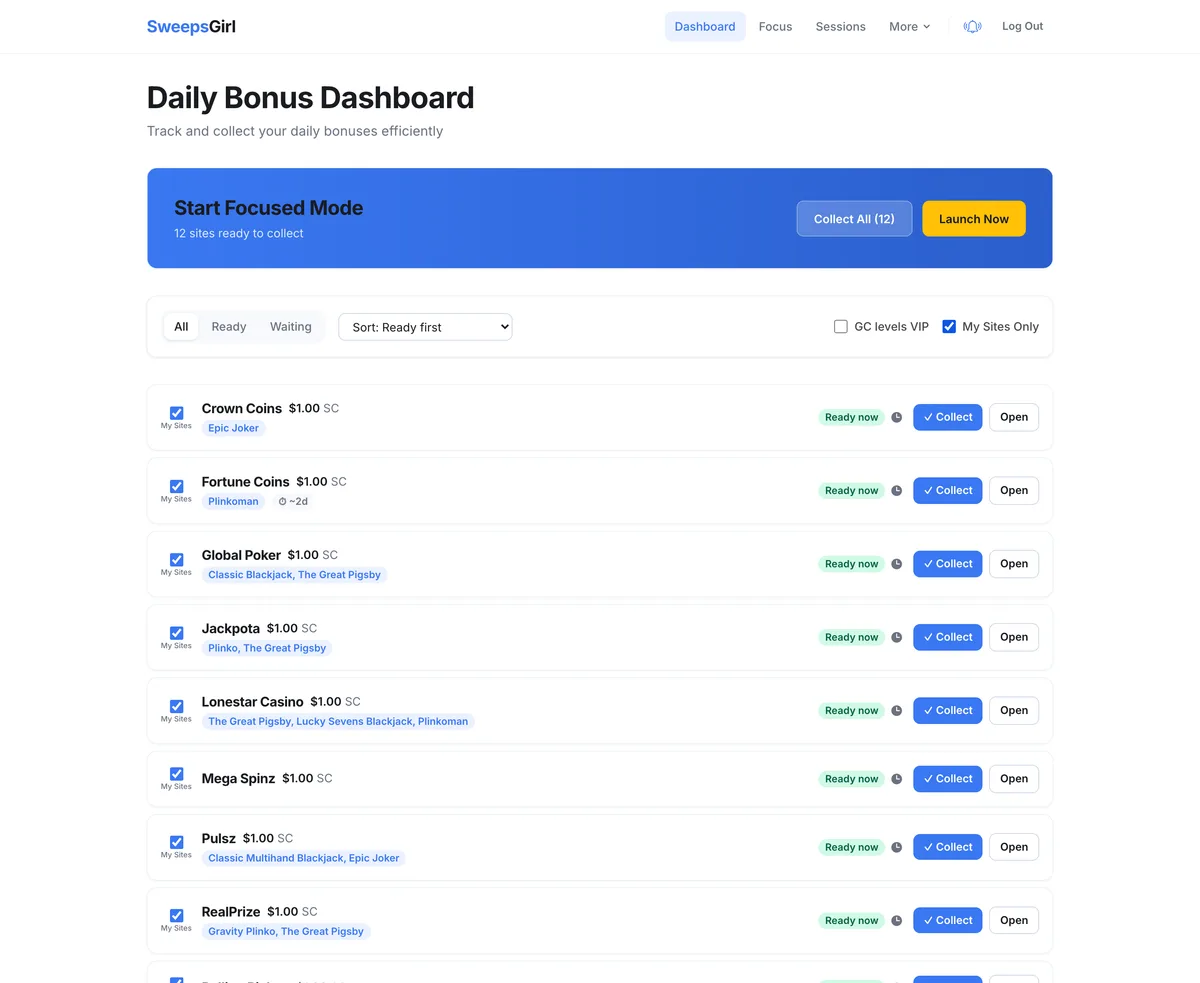The width and height of the screenshot is (1200, 983).
Task: Uncheck My Sites for Lonestar Casino
Action: [177, 706]
